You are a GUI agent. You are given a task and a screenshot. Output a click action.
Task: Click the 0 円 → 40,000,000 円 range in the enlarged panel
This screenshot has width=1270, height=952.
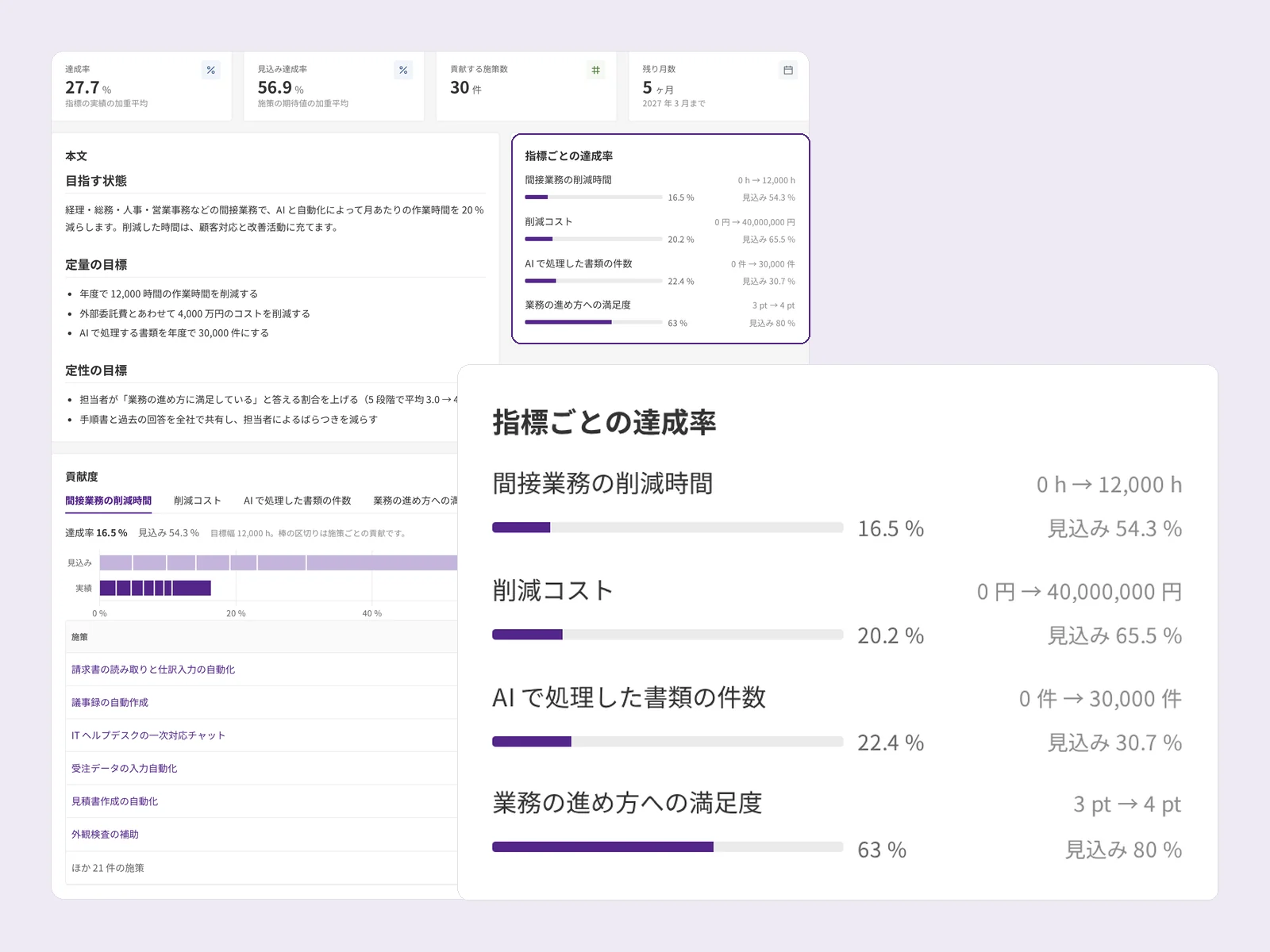pos(1079,592)
